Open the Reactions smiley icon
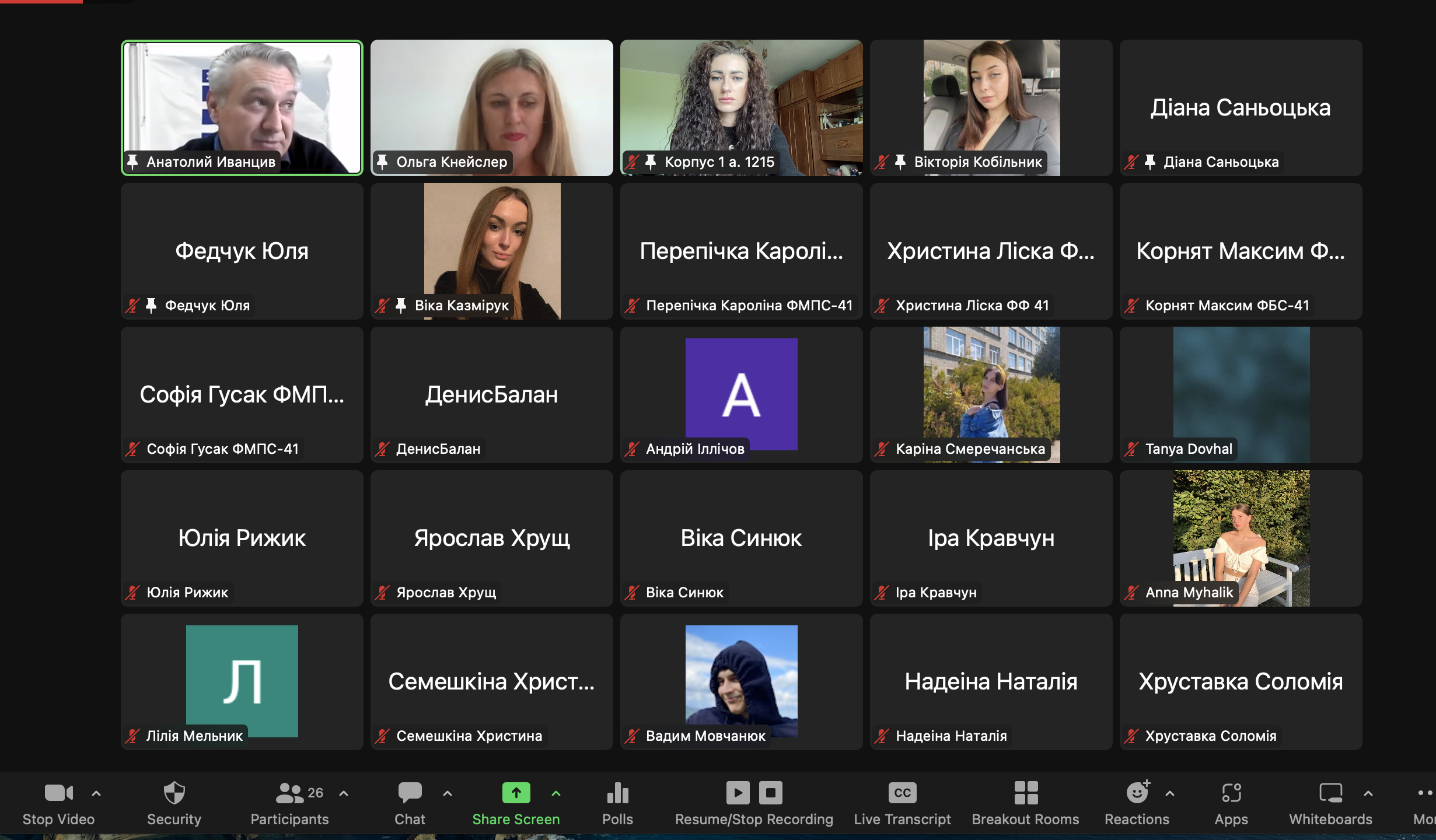The image size is (1436, 840). pos(1137,793)
